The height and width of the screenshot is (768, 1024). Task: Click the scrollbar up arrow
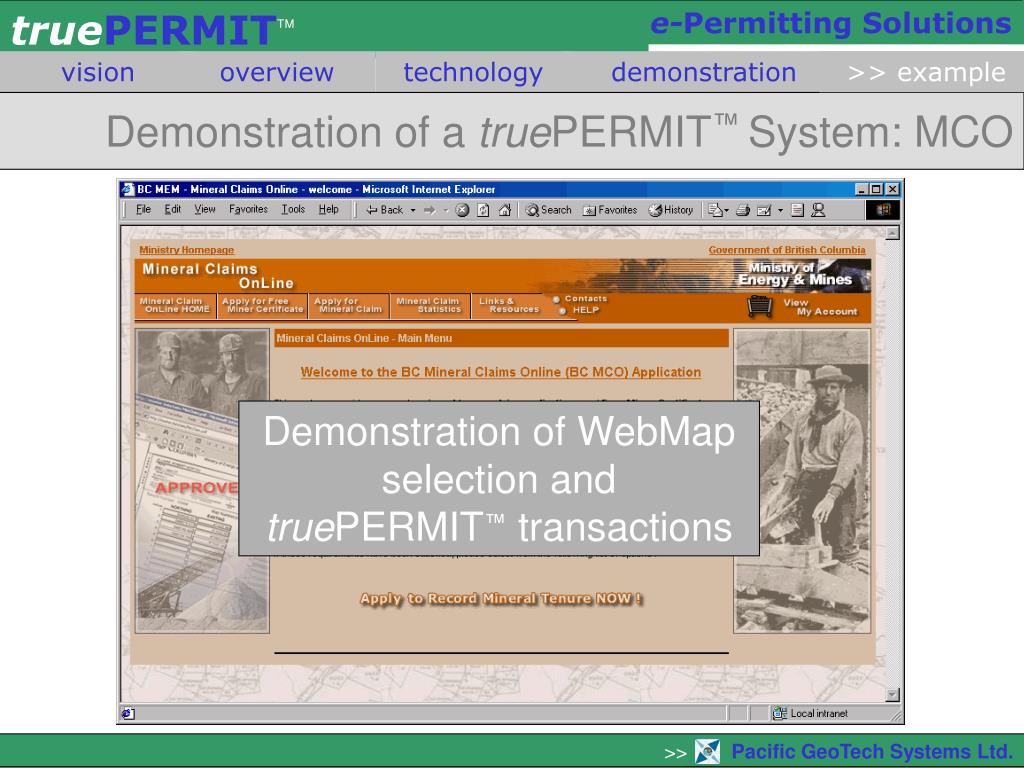(x=893, y=233)
